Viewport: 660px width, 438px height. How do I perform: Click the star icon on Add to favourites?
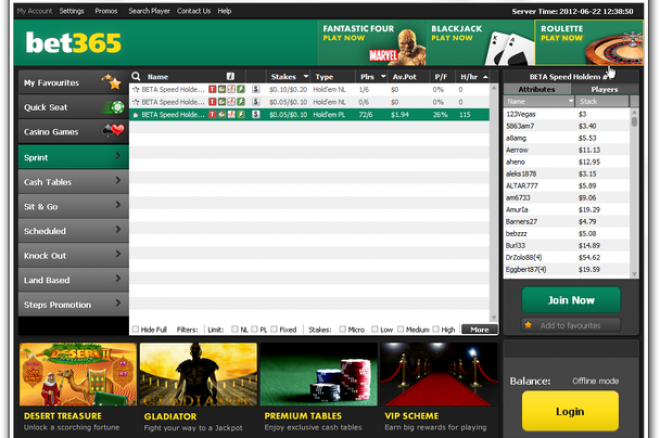528,325
